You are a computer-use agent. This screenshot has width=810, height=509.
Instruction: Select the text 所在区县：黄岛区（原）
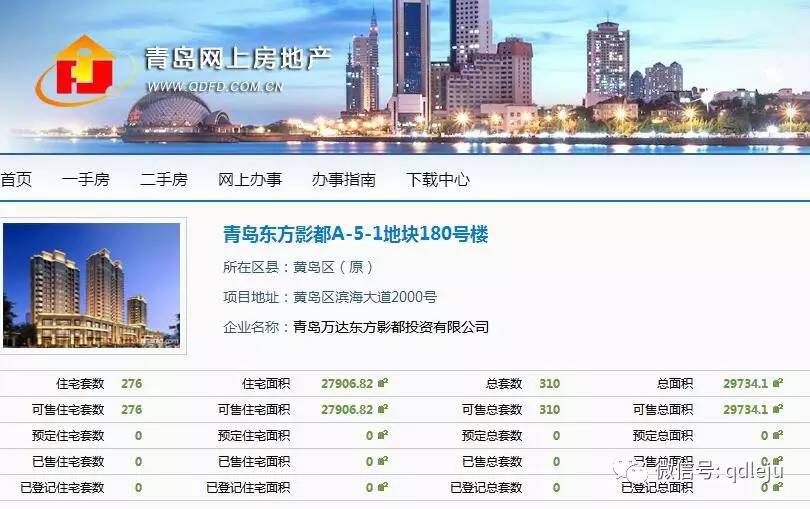[298, 267]
